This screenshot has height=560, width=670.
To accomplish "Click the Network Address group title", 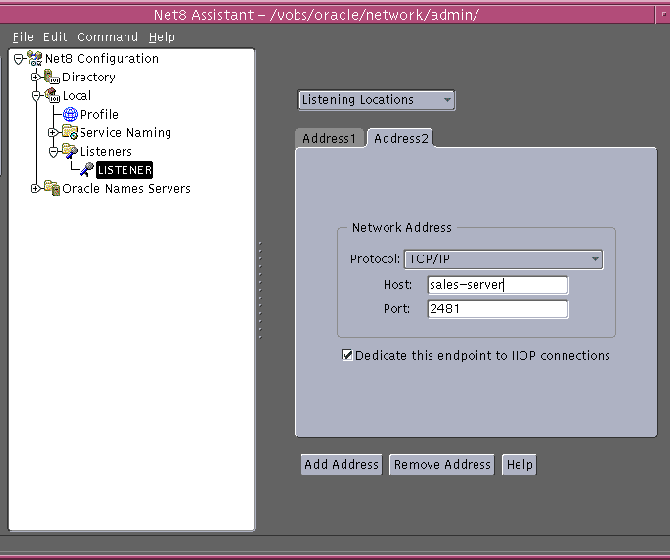I will click(401, 228).
